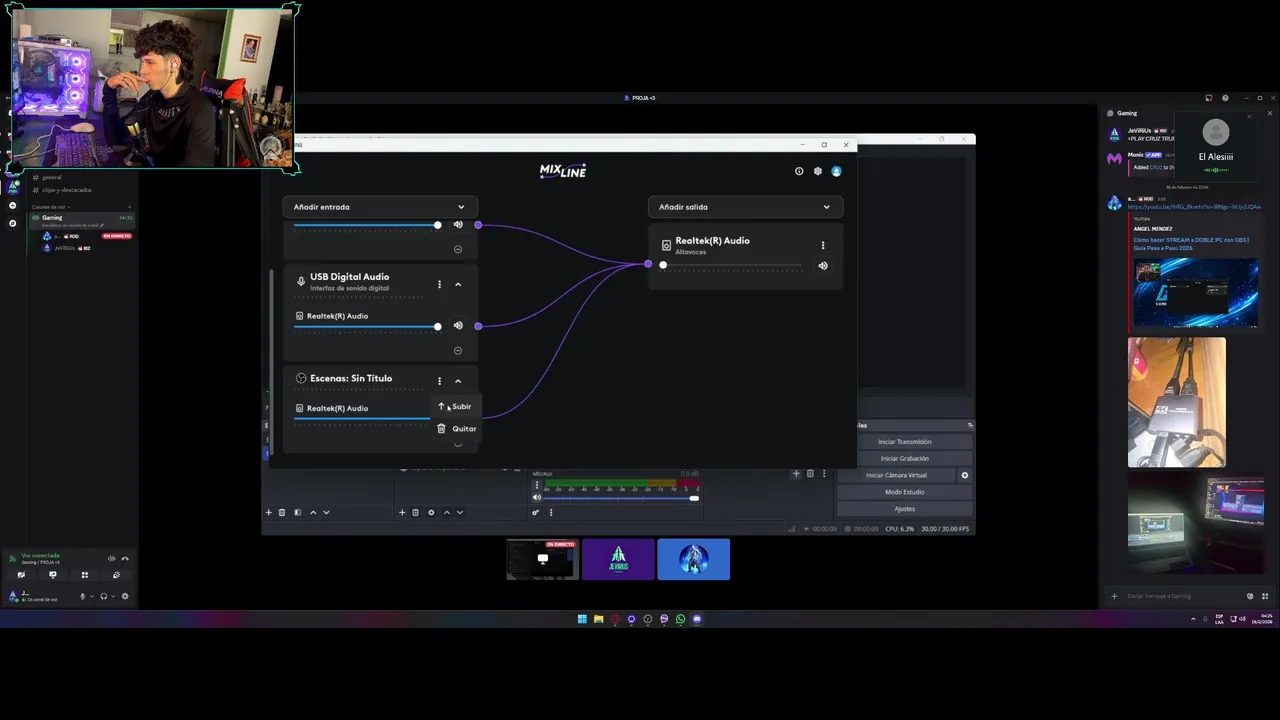Open Discord user settings gear

(125, 597)
